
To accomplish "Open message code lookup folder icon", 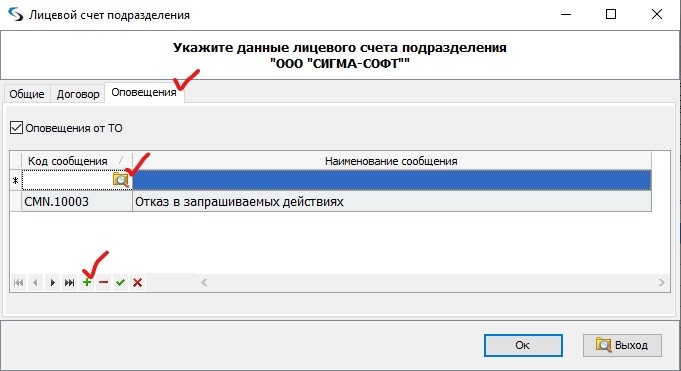I will coord(120,179).
